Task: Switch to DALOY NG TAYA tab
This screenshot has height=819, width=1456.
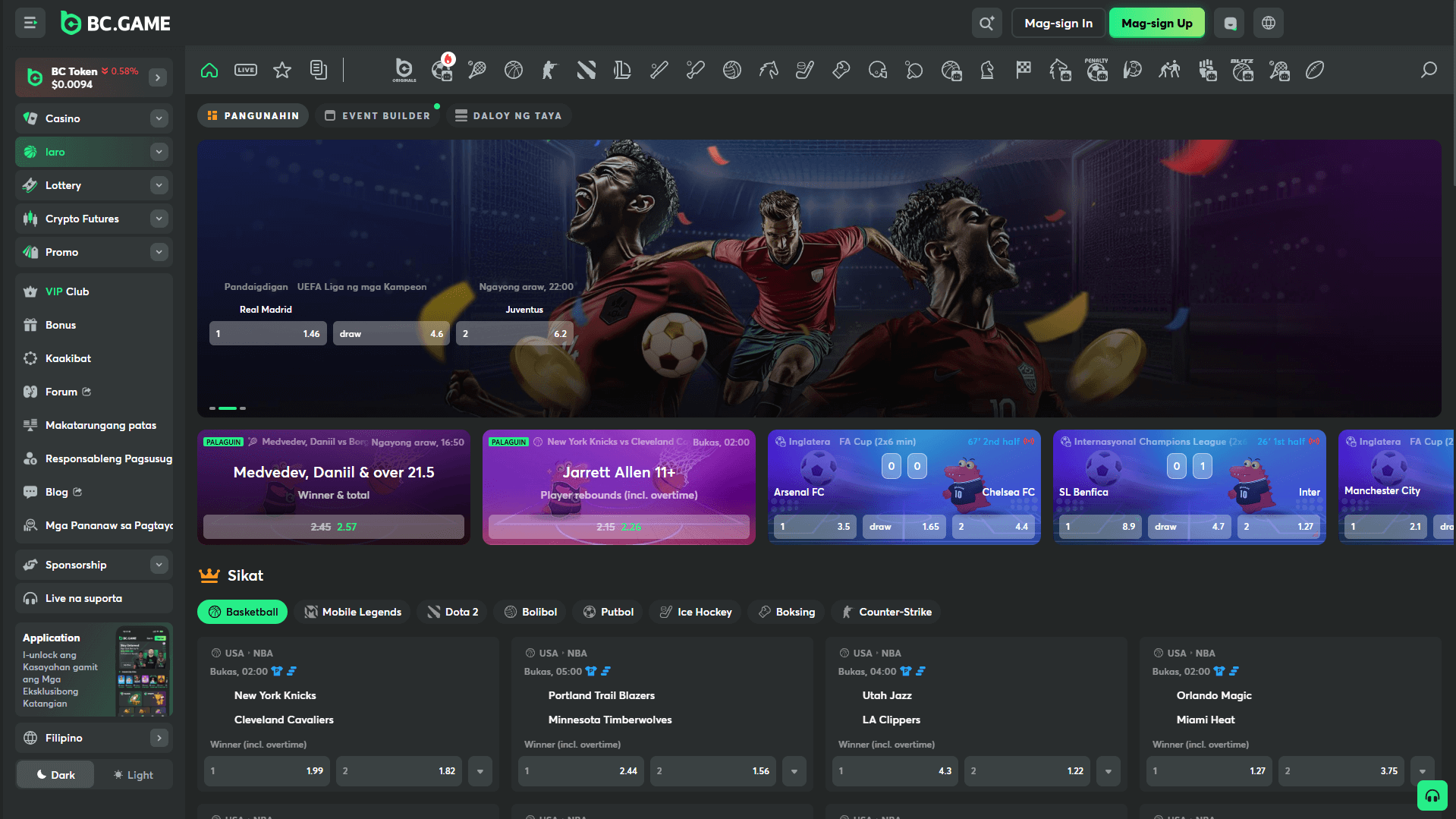Action: 508,115
